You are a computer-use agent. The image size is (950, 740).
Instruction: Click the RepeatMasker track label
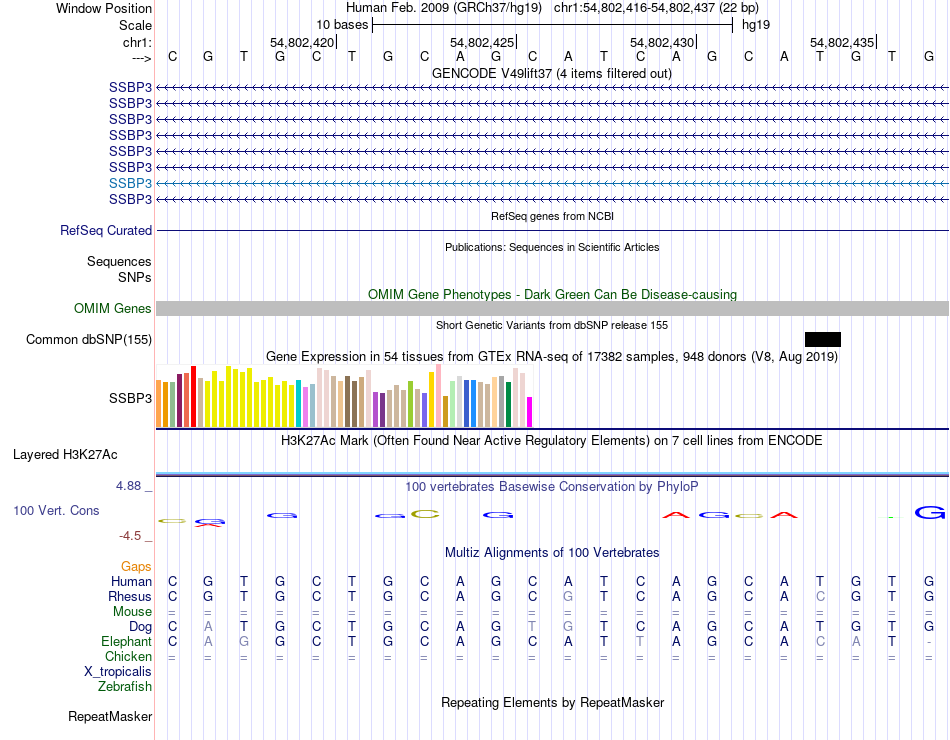tap(110, 716)
